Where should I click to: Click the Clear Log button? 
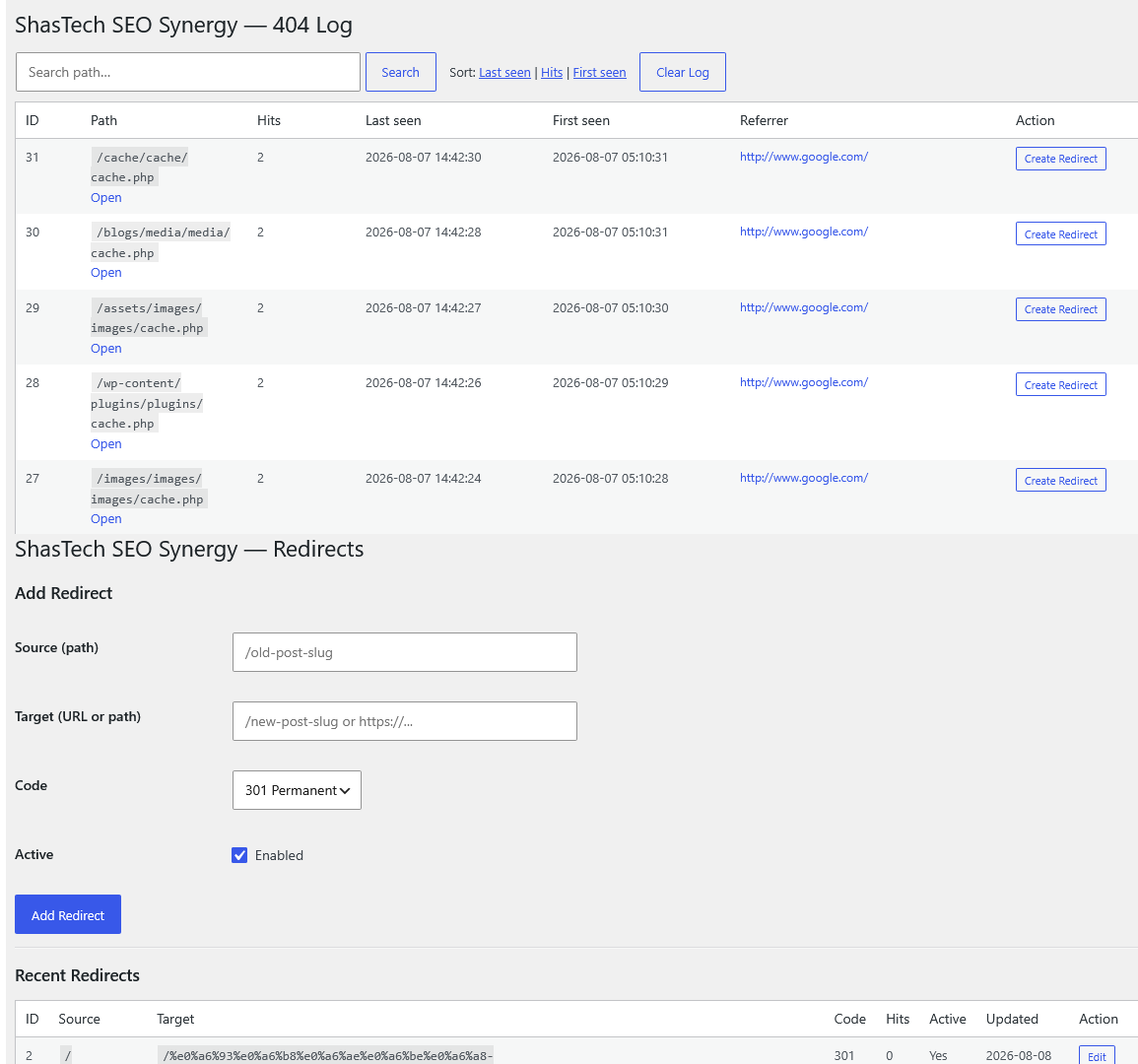pos(682,72)
